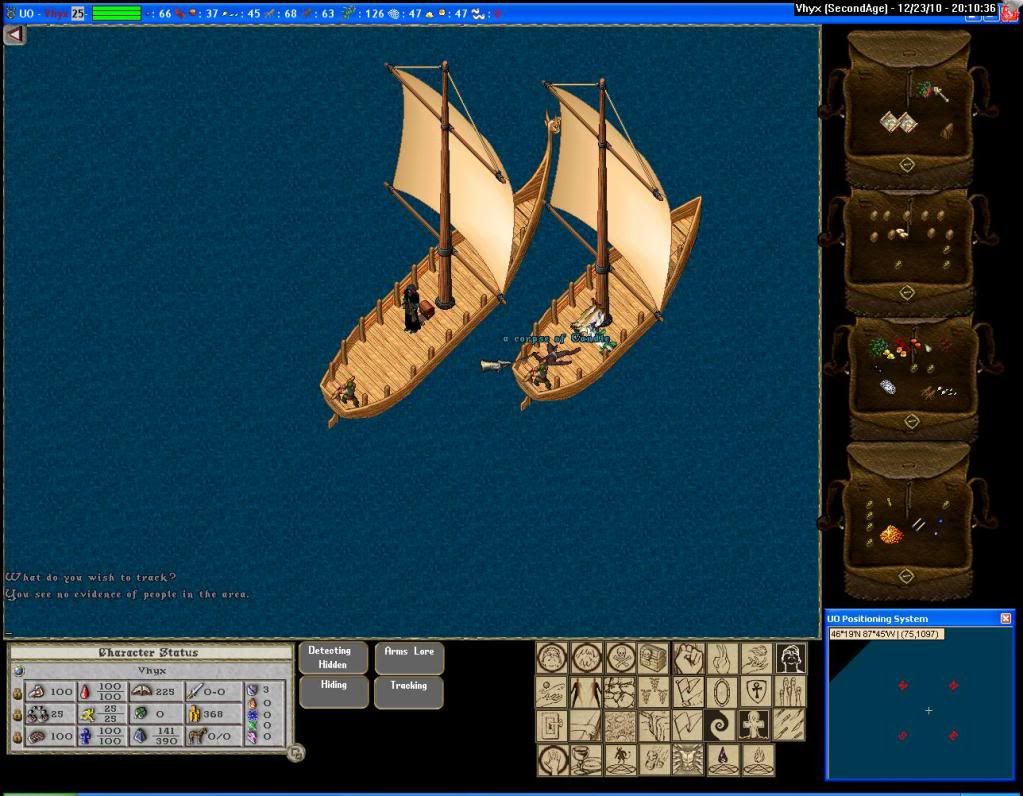
Task: Click the round minimize button on status gump
Action: tap(296, 754)
